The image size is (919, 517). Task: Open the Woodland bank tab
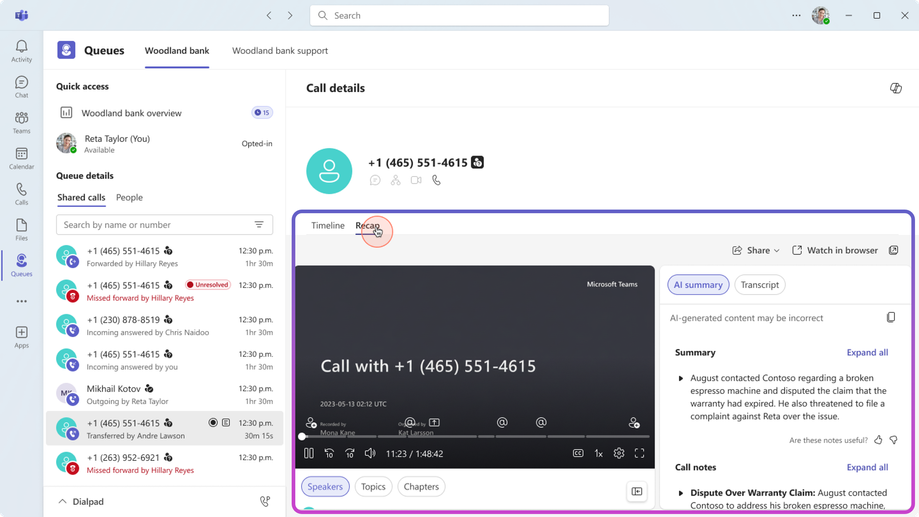[177, 50]
